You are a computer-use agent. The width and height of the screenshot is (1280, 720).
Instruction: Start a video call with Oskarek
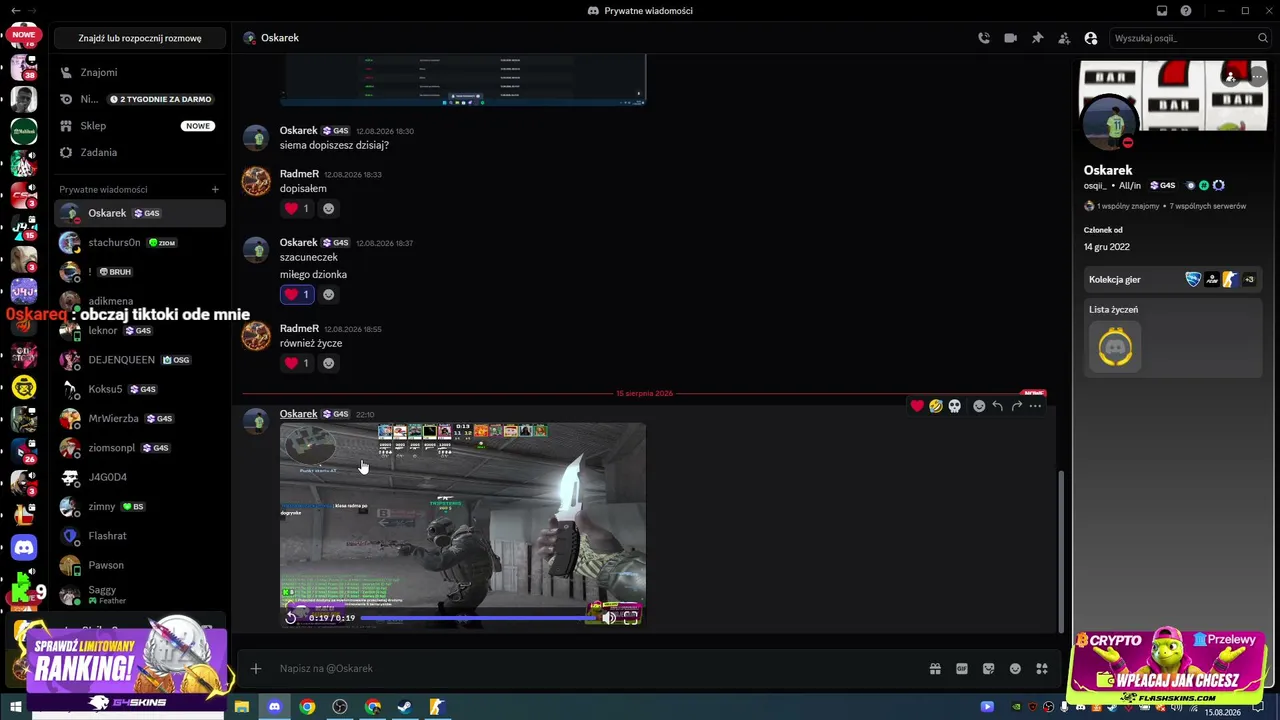click(1011, 38)
